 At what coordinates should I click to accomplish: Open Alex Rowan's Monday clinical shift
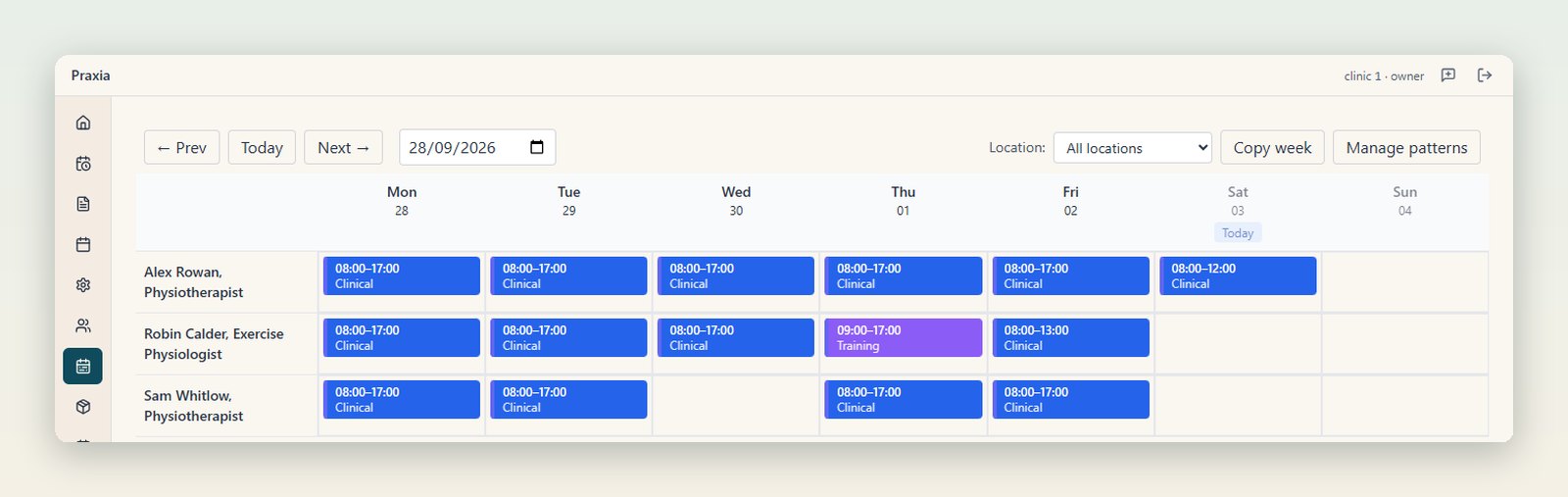click(402, 275)
